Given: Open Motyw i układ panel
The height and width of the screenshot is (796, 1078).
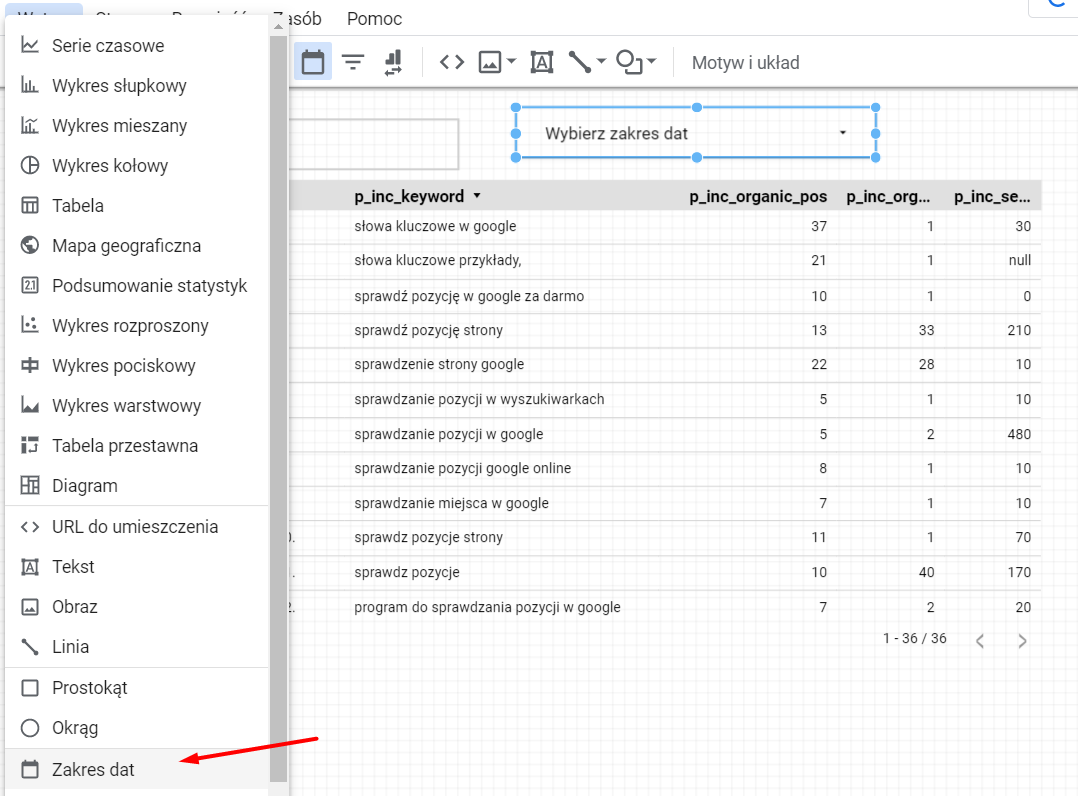Looking at the screenshot, I should [745, 63].
